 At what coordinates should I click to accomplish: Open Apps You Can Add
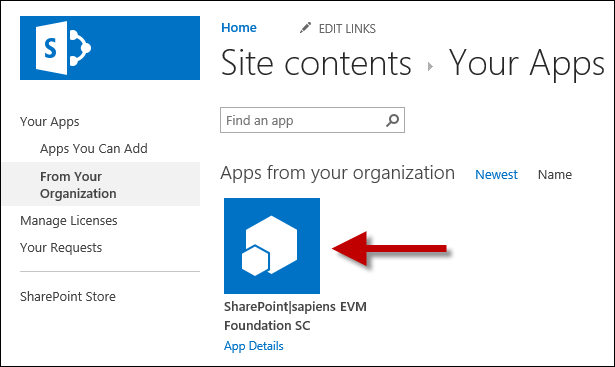pos(94,149)
